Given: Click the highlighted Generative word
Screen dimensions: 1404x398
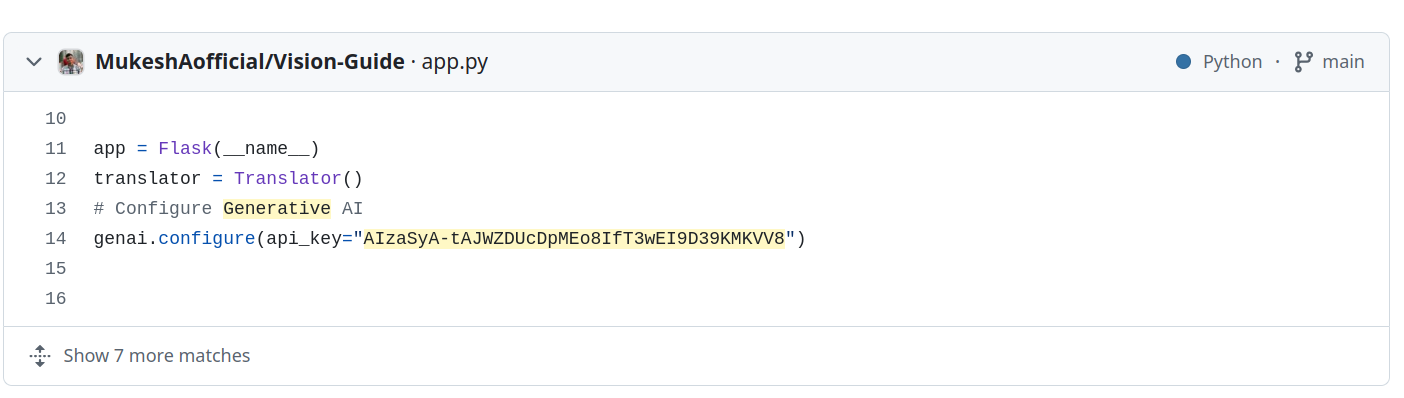Looking at the screenshot, I should click(x=277, y=209).
